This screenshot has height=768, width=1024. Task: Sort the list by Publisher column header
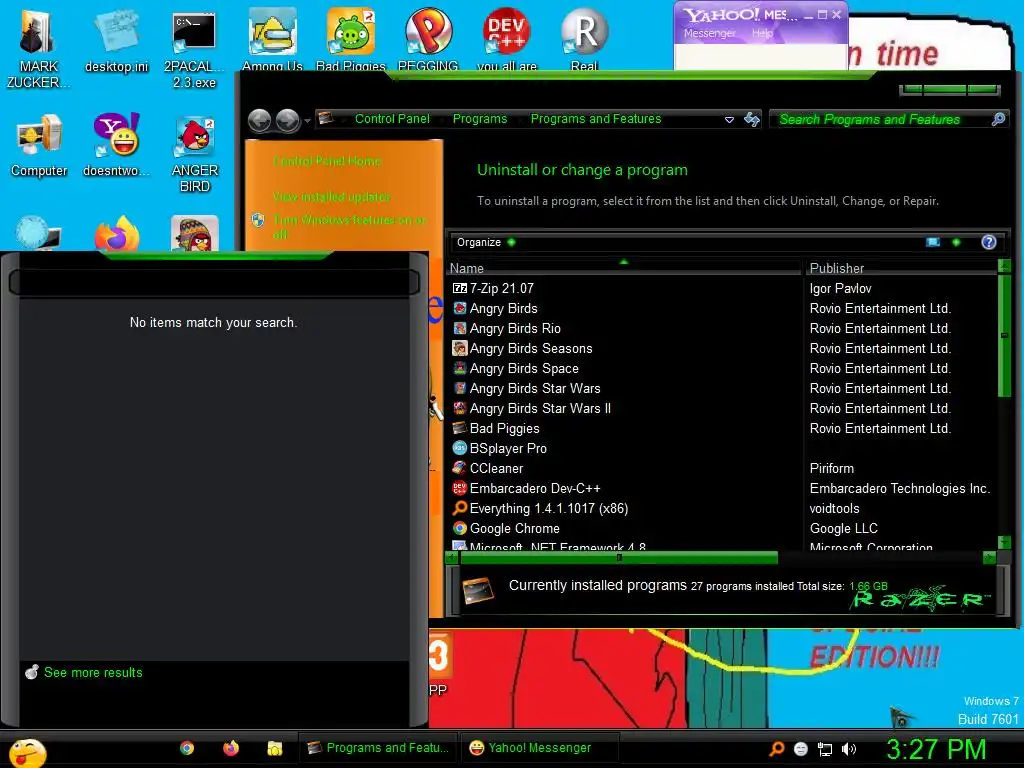[x=901, y=268]
